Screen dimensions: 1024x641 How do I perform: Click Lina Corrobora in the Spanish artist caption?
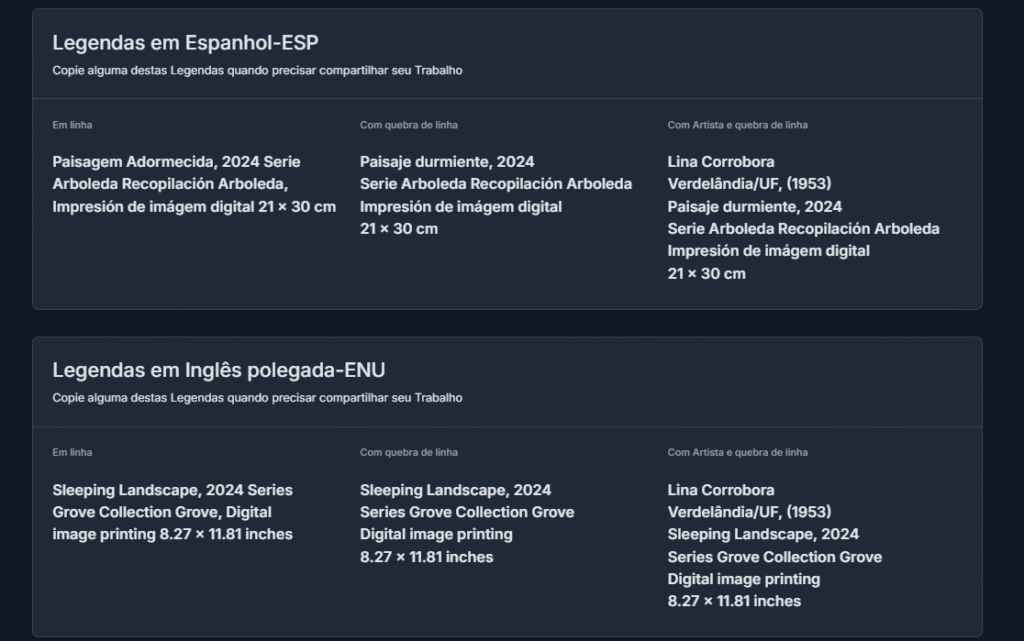pyautogui.click(x=721, y=162)
